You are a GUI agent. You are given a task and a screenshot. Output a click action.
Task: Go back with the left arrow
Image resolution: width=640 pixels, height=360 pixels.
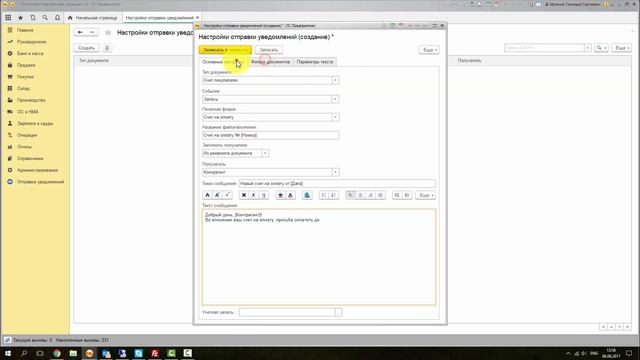coord(80,32)
